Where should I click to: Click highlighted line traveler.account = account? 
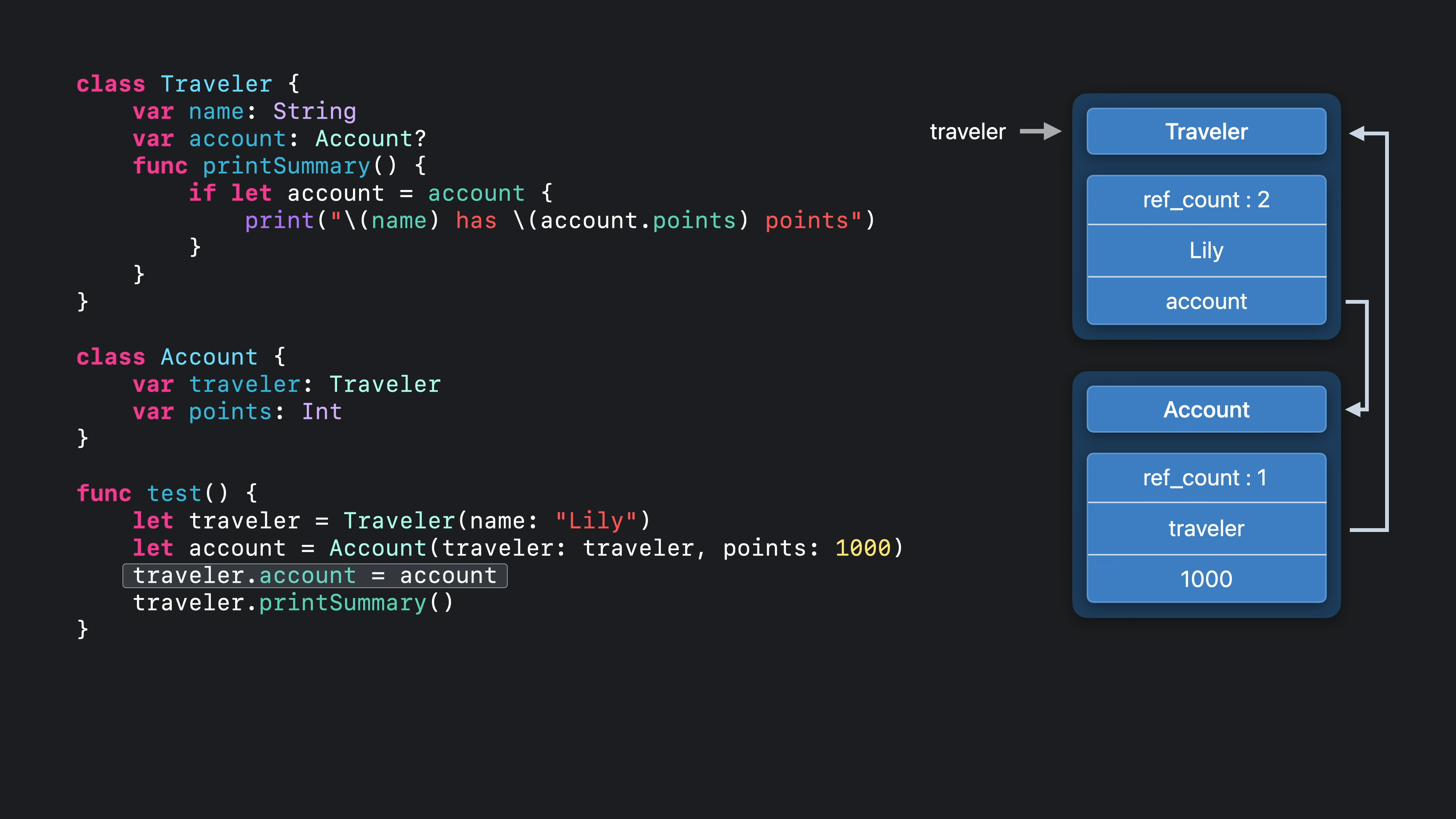point(315,576)
